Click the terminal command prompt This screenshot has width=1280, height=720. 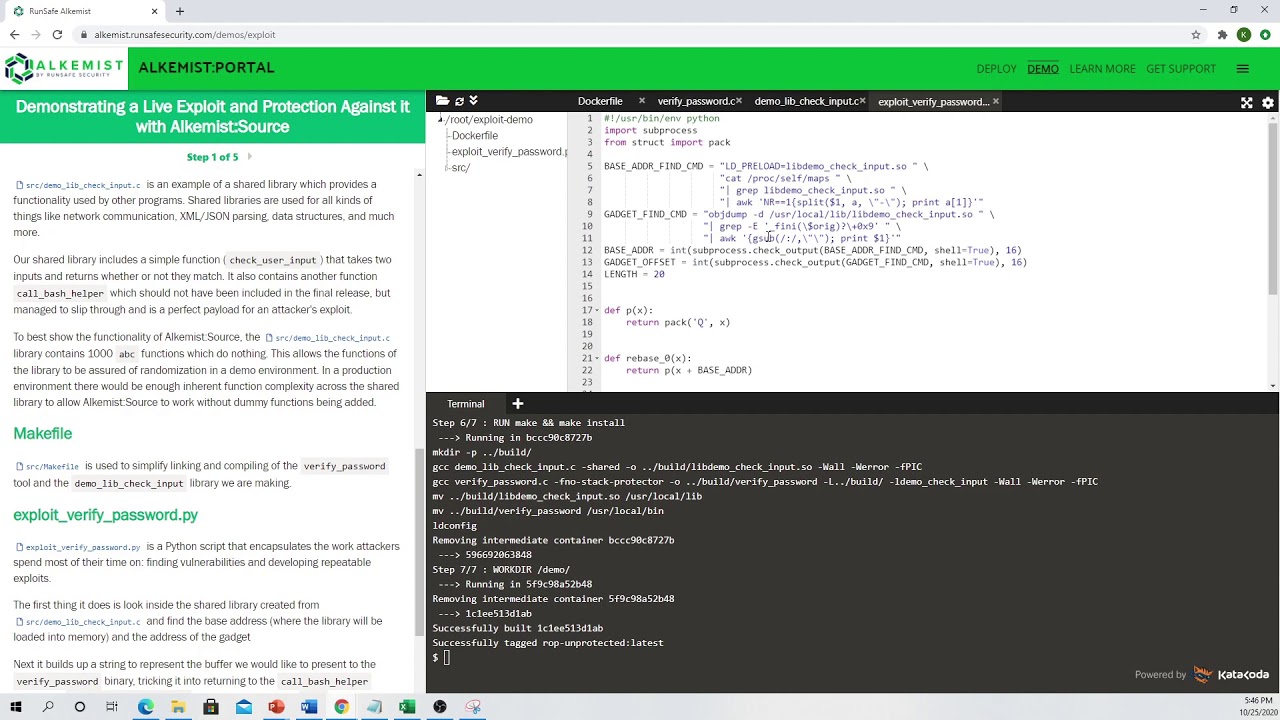pyautogui.click(x=441, y=658)
